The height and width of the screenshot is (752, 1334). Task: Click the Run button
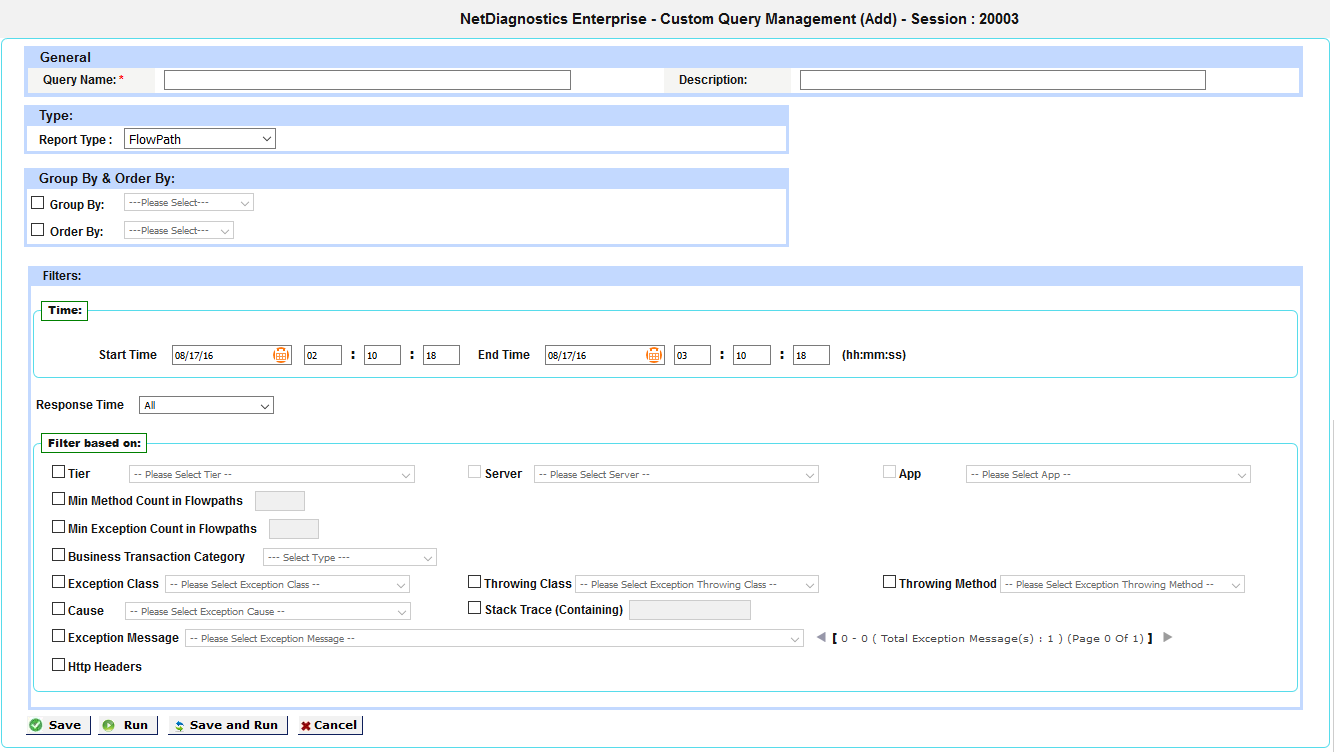128,725
